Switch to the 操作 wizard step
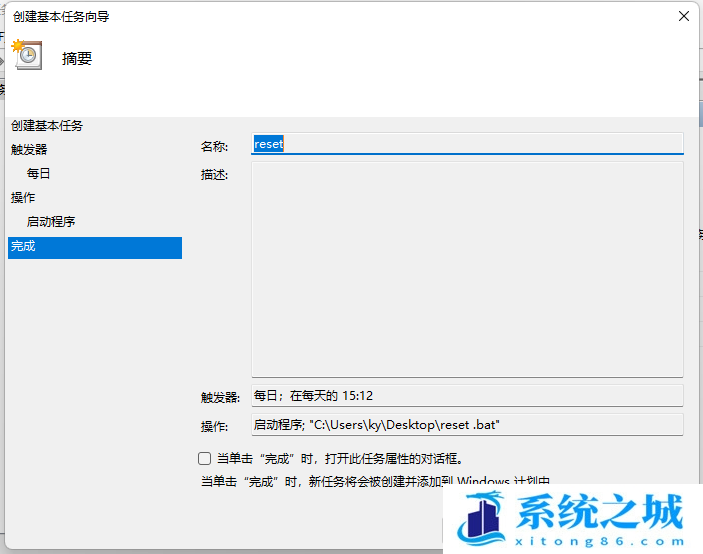This screenshot has width=703, height=554. pos(23,197)
